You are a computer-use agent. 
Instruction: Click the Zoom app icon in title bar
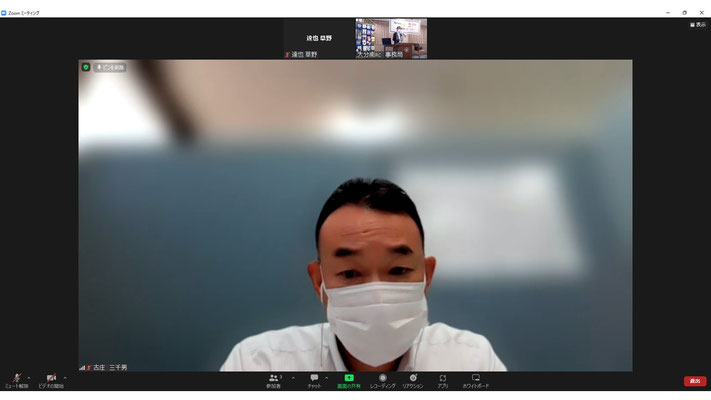4,13
